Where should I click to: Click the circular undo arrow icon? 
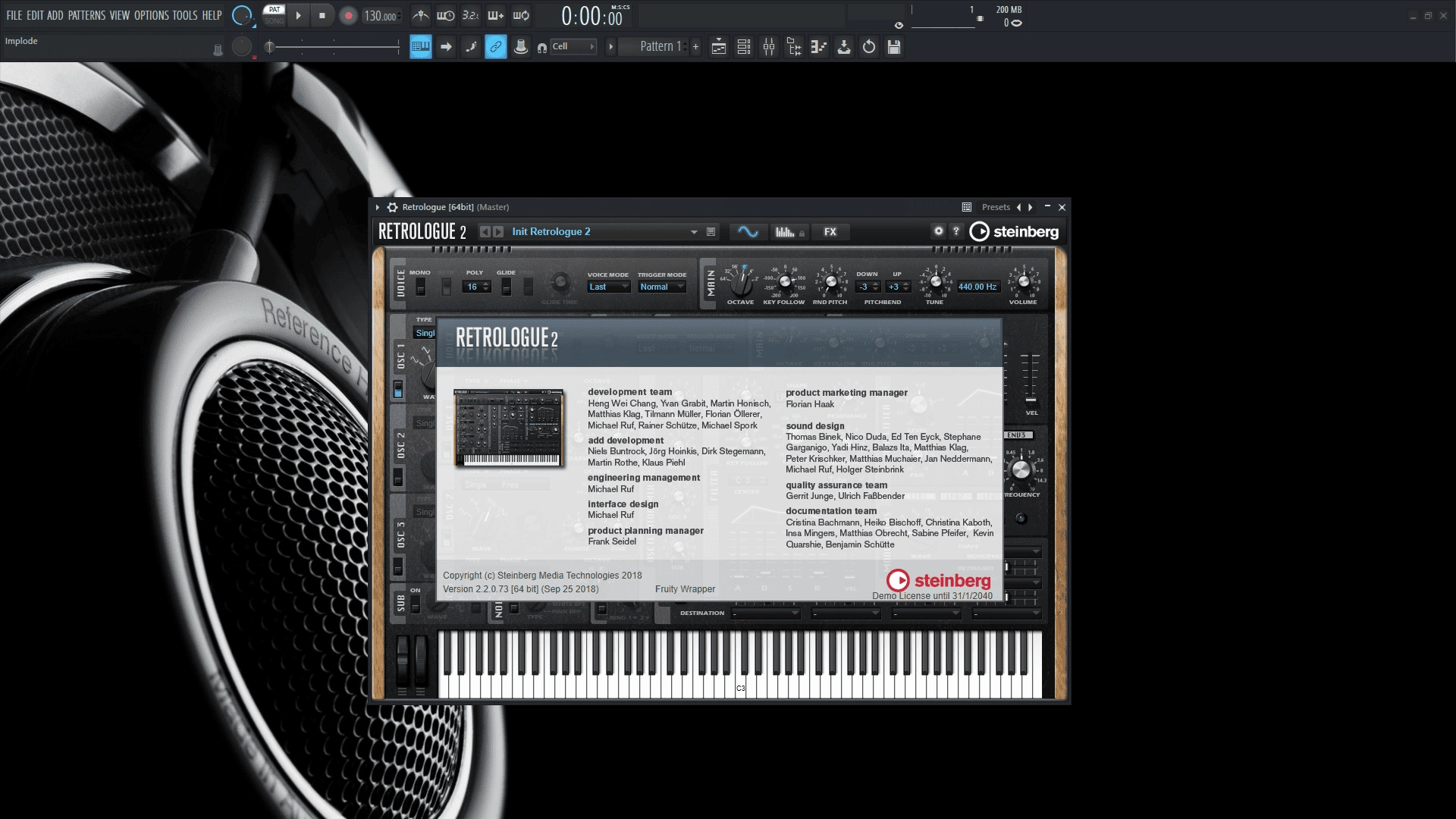coord(869,47)
